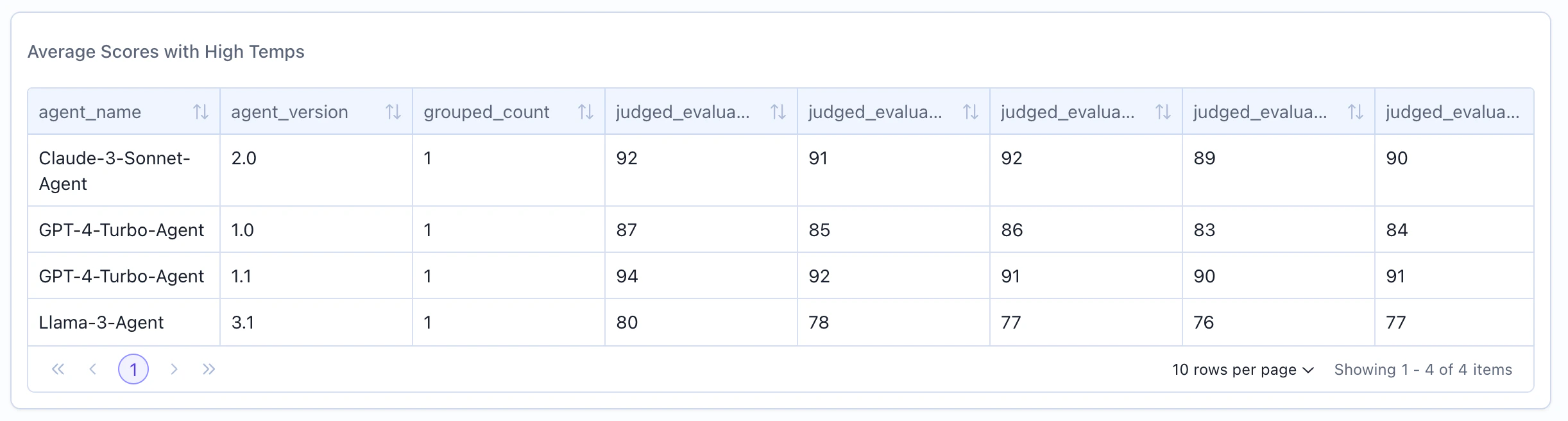Select the grouped_count column header

click(486, 111)
